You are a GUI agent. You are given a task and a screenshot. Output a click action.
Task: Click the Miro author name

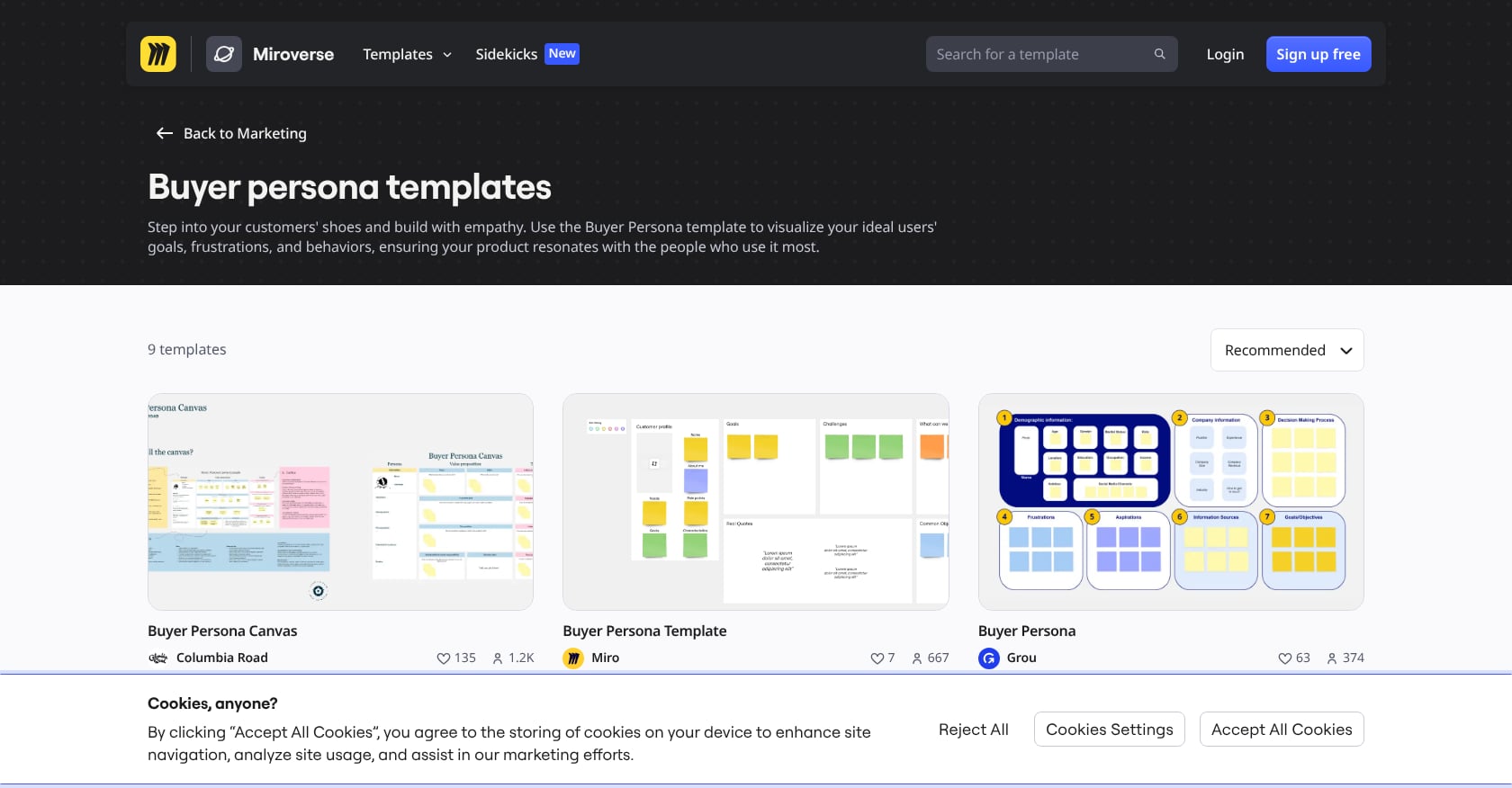pos(606,658)
